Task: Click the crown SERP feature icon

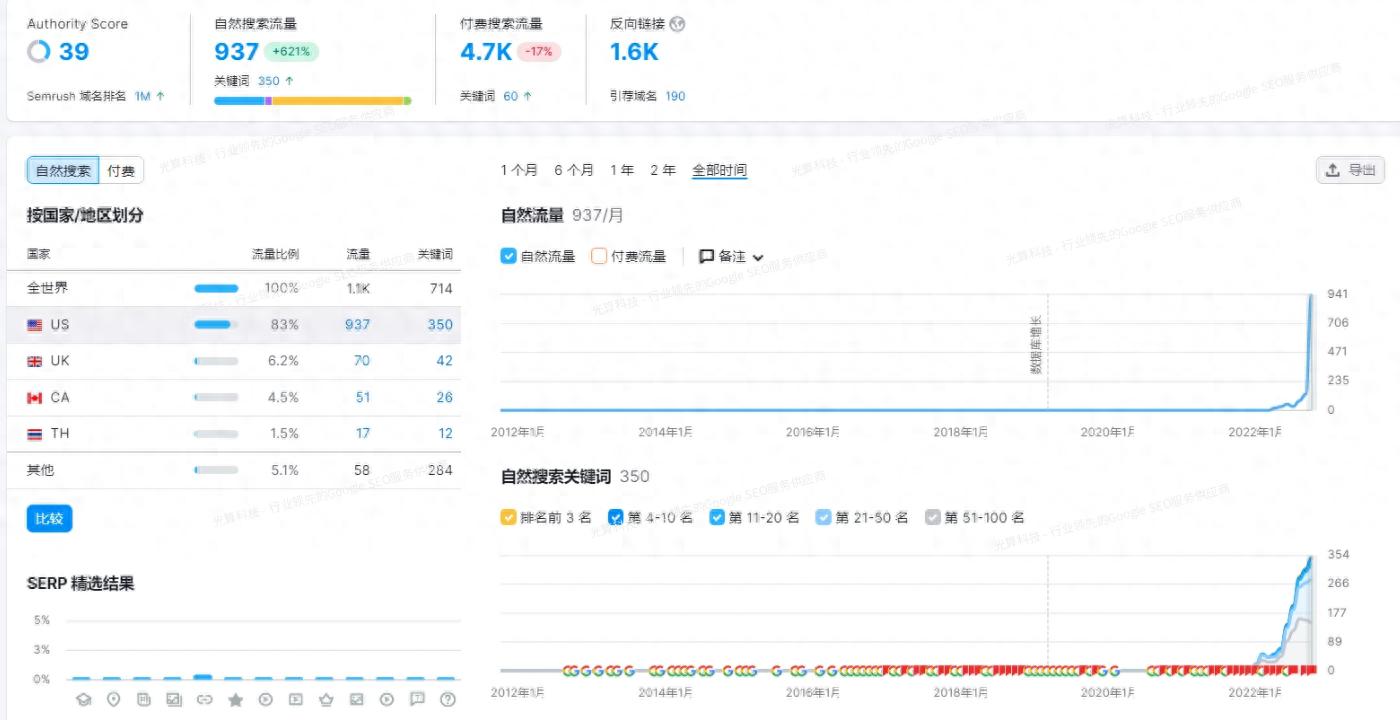Action: 326,700
